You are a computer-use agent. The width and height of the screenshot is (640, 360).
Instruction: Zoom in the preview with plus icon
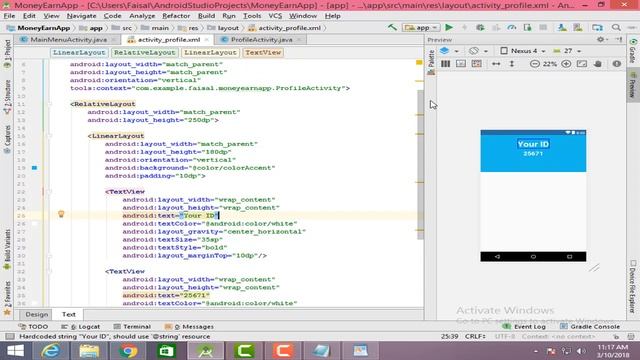point(566,64)
